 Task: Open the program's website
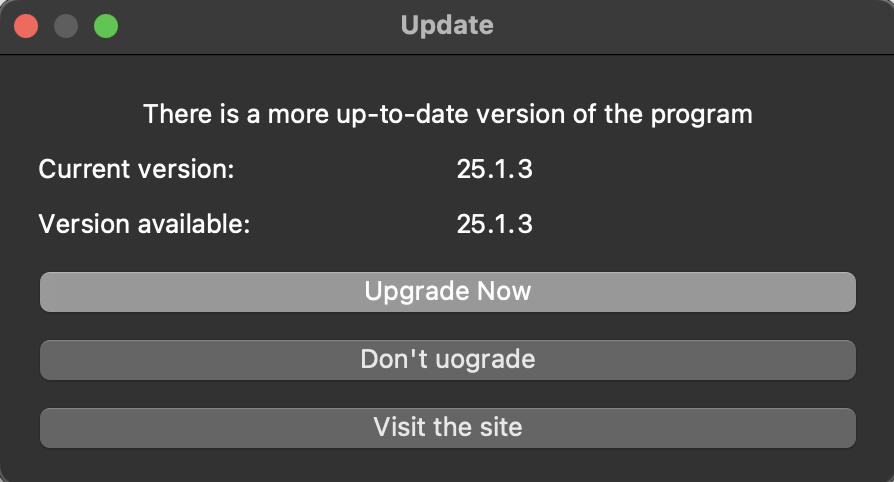click(x=447, y=428)
